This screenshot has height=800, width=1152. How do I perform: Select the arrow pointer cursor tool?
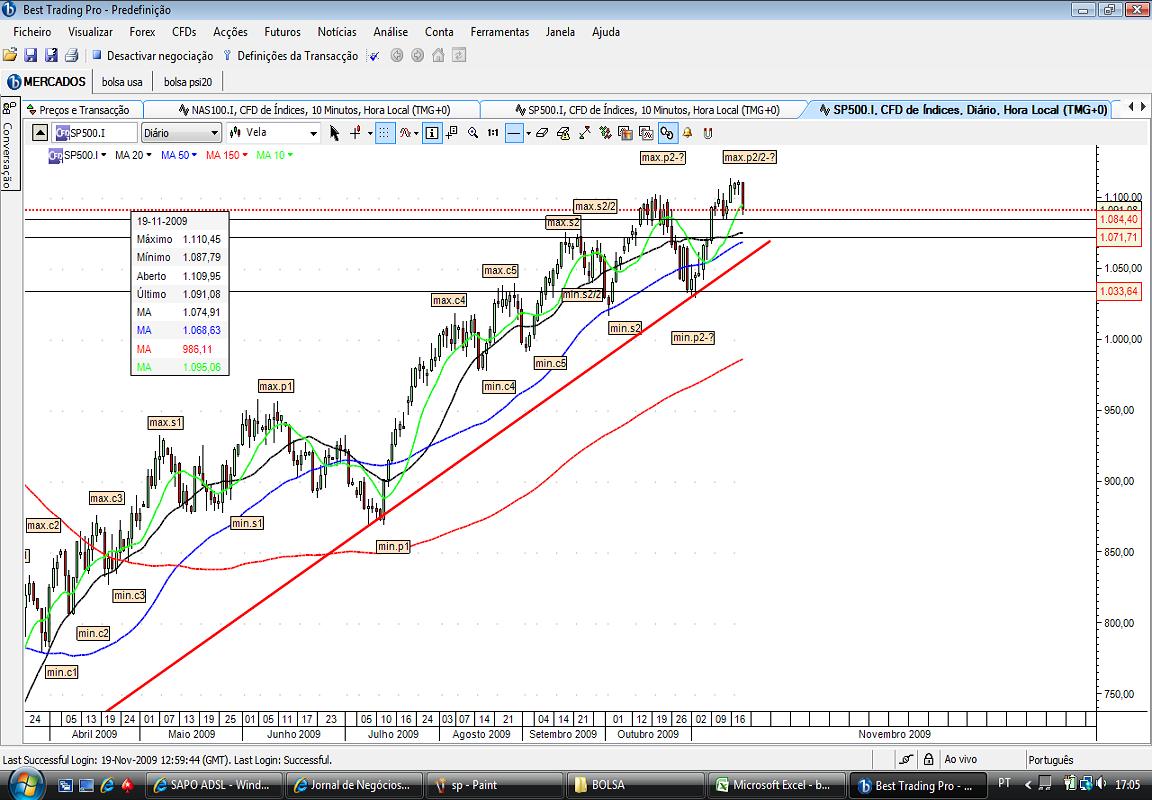334,133
